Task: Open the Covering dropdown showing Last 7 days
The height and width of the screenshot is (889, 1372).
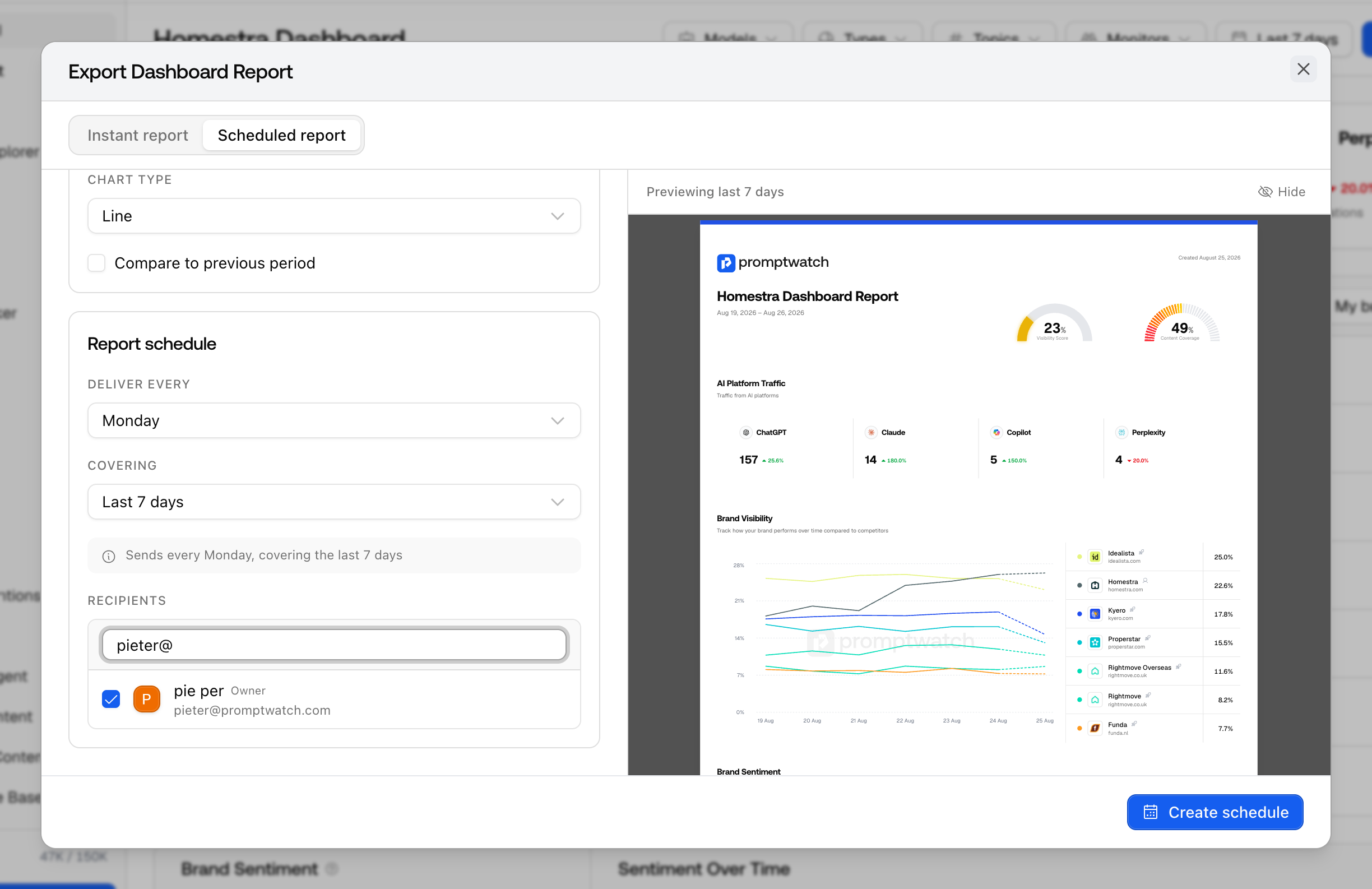Action: [x=334, y=502]
